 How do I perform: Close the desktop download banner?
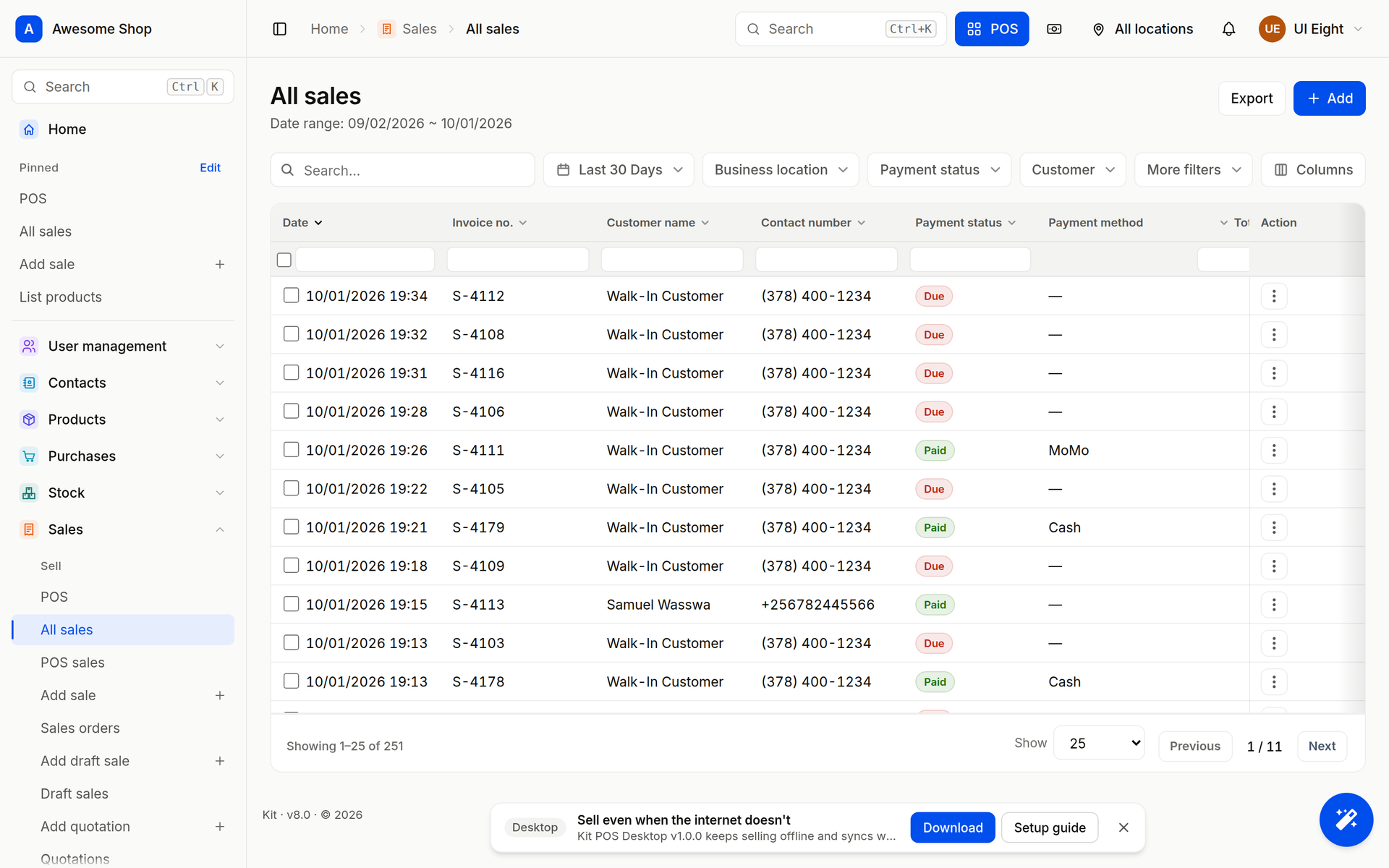[1123, 827]
